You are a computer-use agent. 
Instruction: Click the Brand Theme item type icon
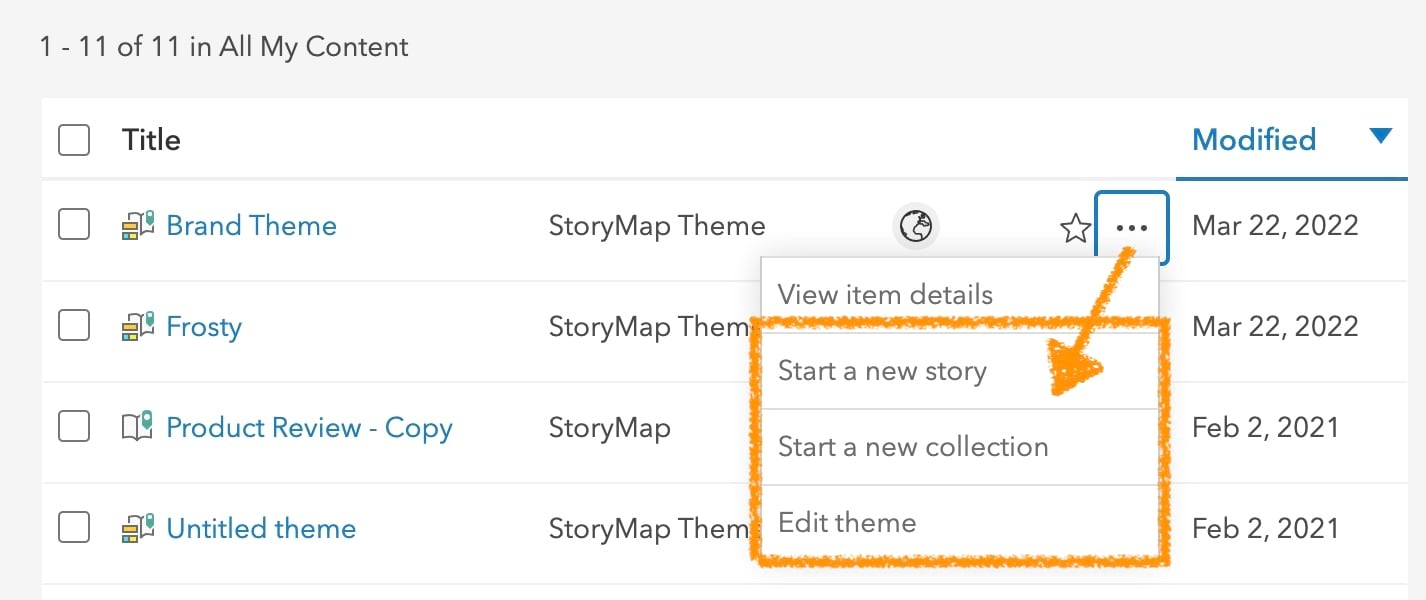[x=137, y=225]
